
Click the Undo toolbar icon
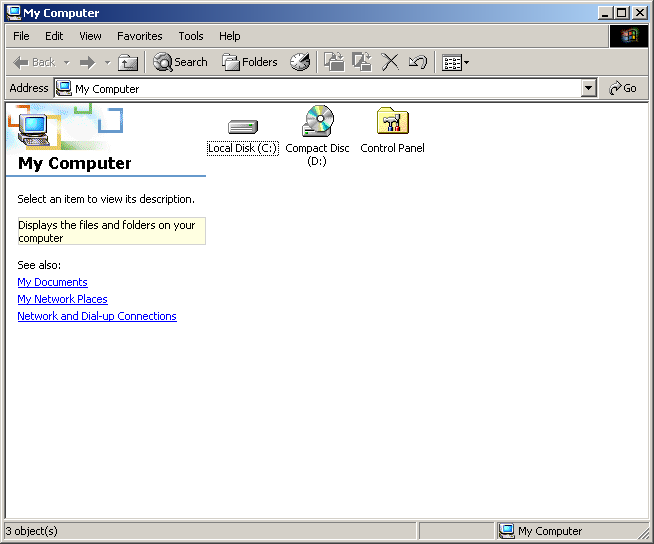(417, 62)
